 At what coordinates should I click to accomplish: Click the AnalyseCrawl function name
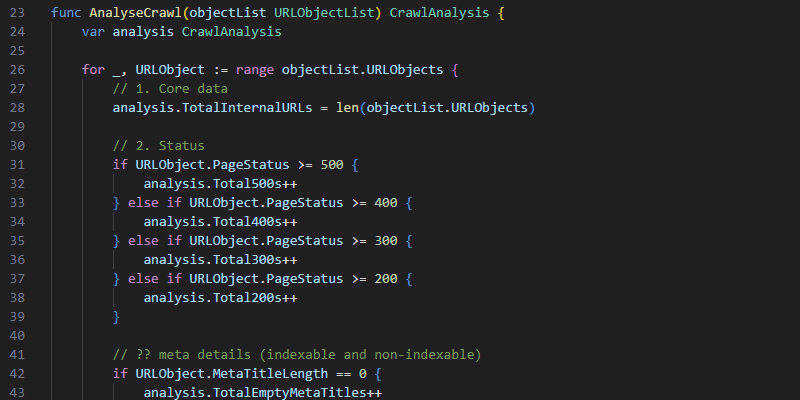click(135, 13)
